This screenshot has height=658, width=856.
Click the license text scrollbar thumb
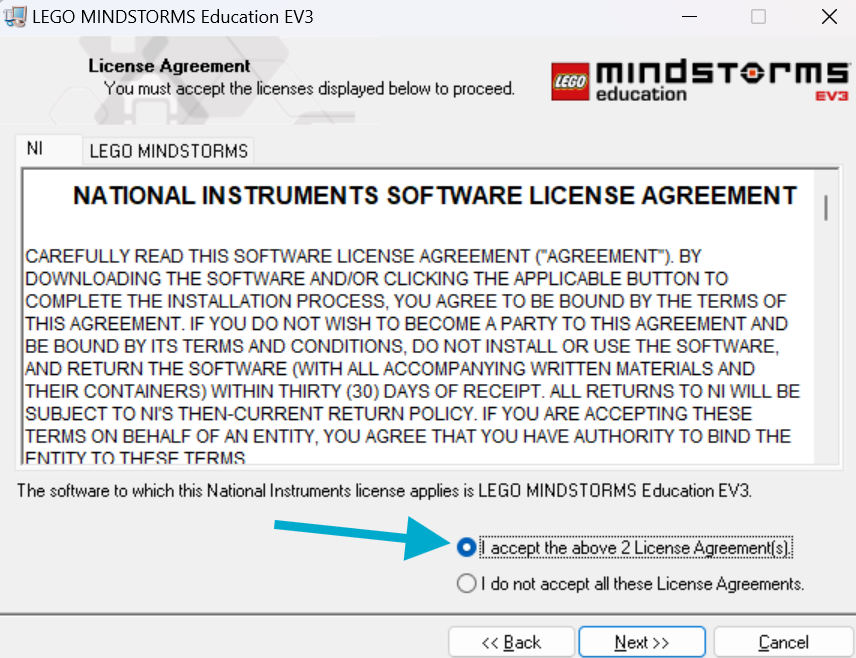coord(826,208)
